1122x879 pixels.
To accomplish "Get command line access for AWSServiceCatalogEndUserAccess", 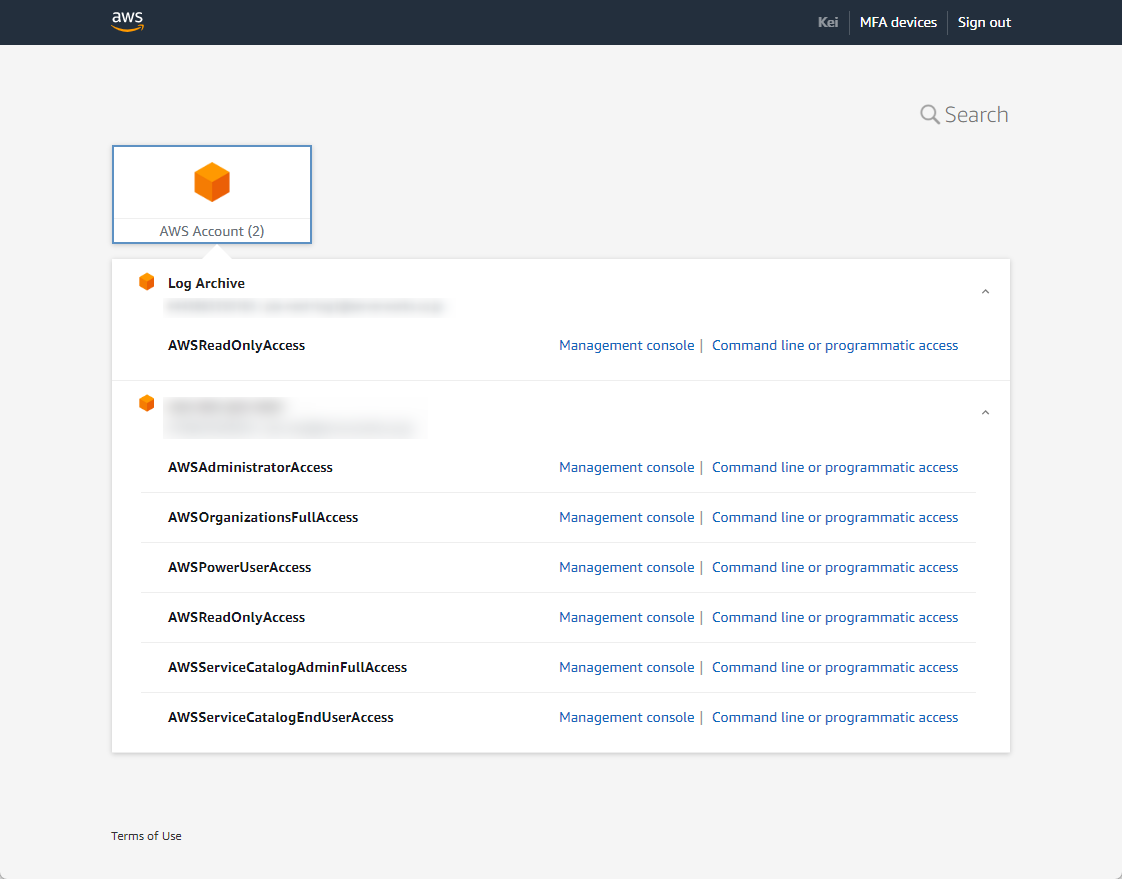I will [834, 717].
